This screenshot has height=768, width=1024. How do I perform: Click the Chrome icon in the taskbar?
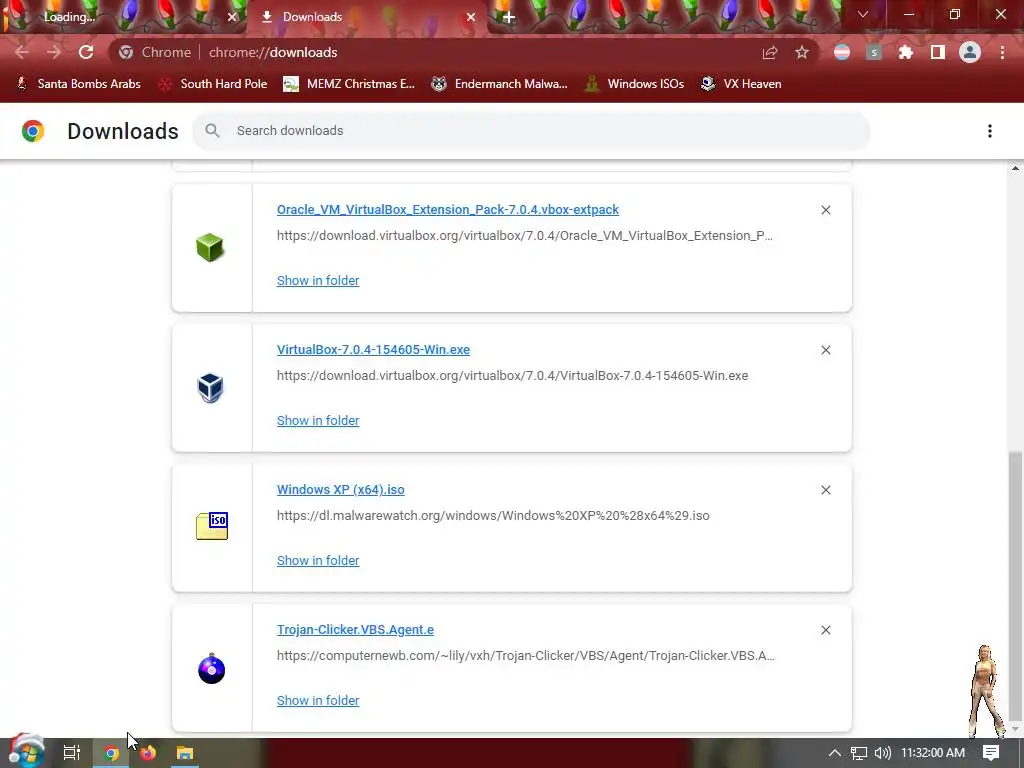coord(112,753)
